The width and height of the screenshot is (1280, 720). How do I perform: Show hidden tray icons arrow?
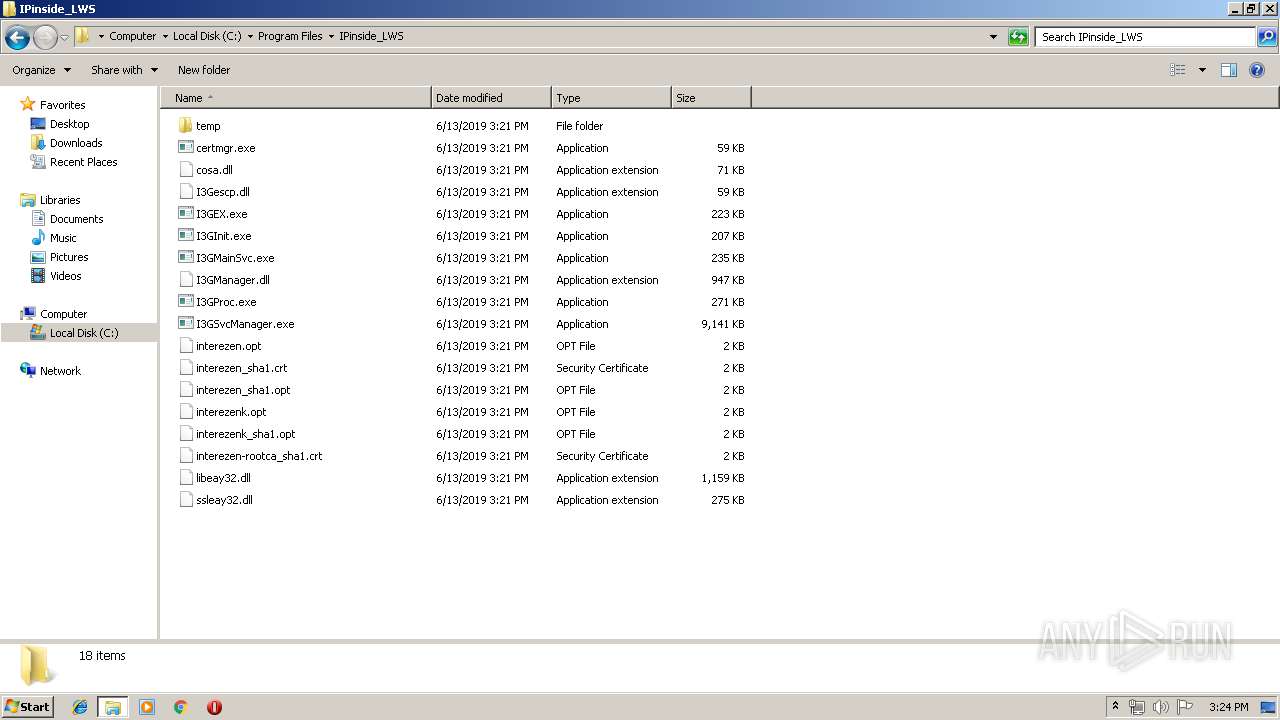pos(1115,706)
